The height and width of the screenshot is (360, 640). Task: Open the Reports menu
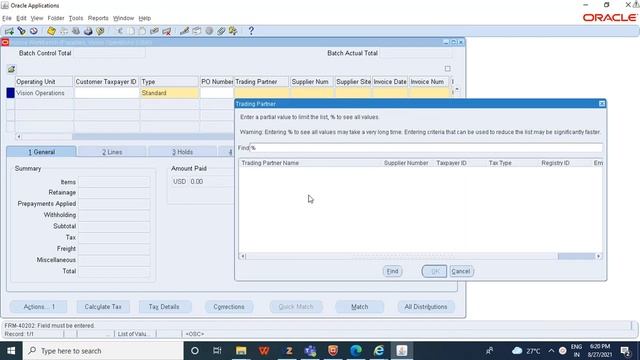(98, 18)
